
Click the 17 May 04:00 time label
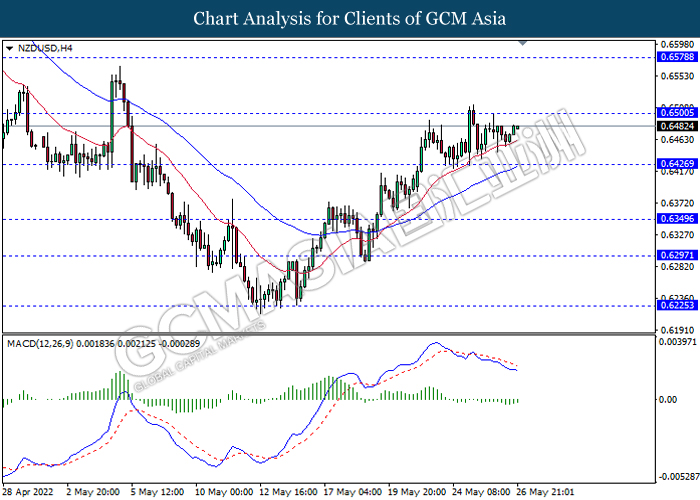click(x=353, y=492)
